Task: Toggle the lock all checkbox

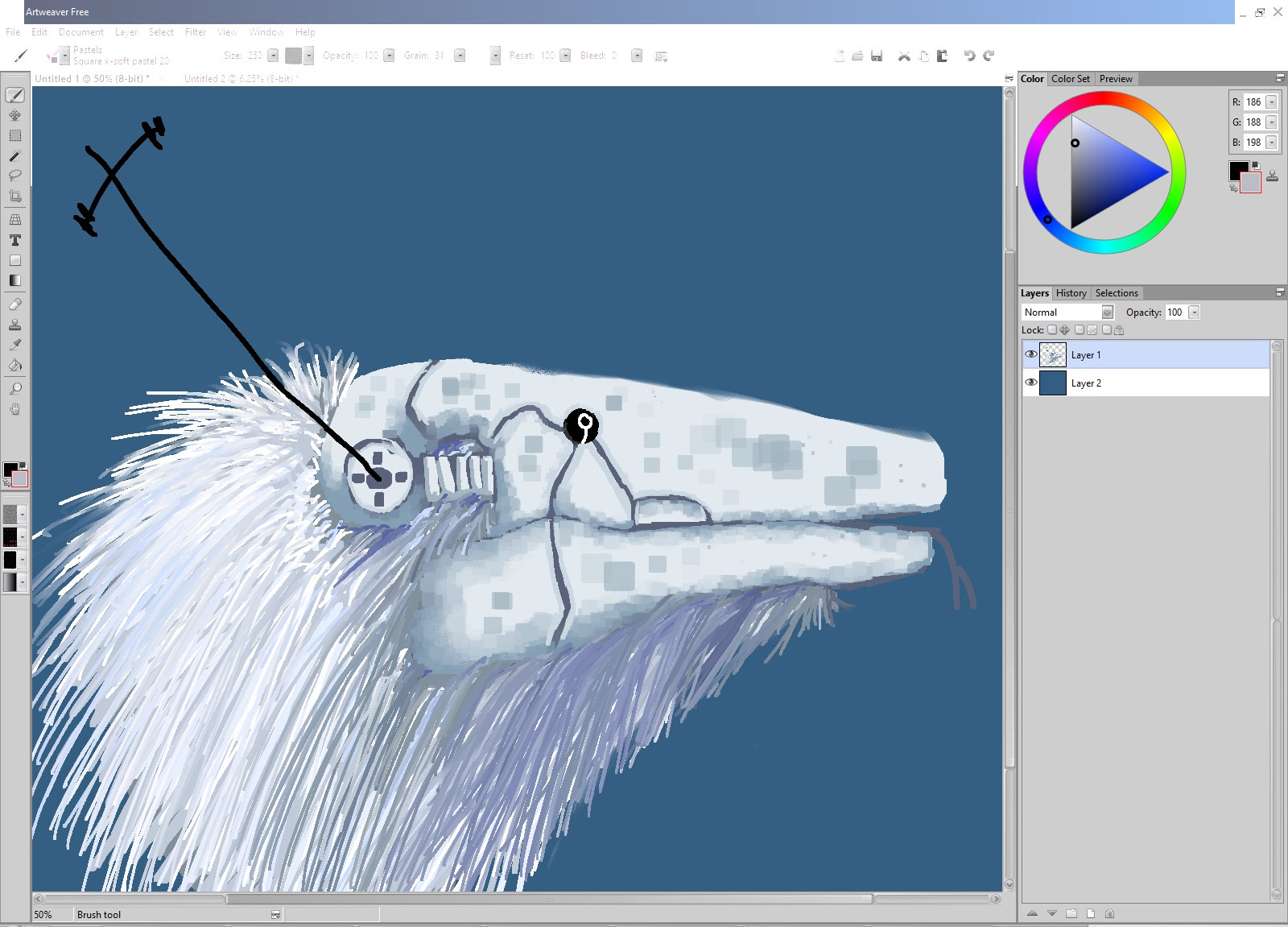Action: [1106, 329]
